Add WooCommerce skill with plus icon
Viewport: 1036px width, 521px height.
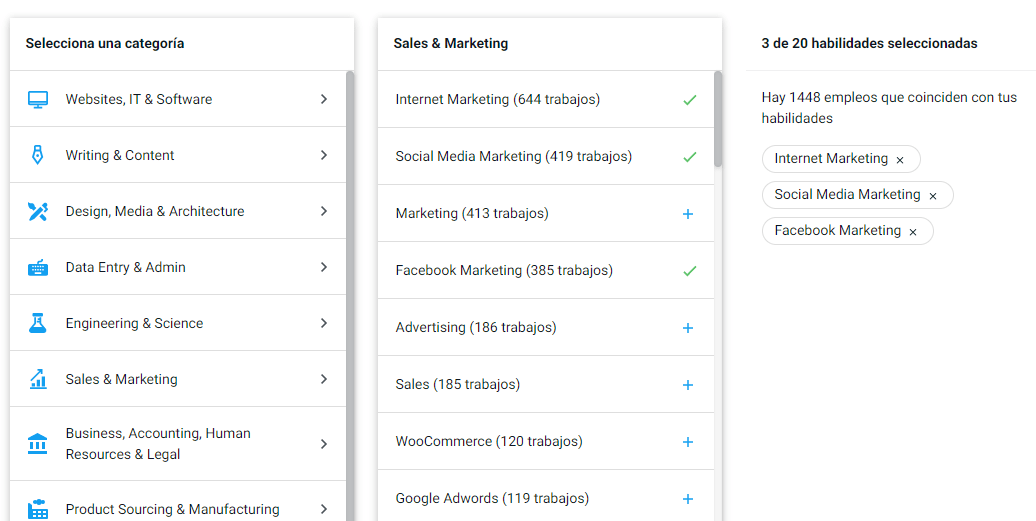click(x=688, y=442)
